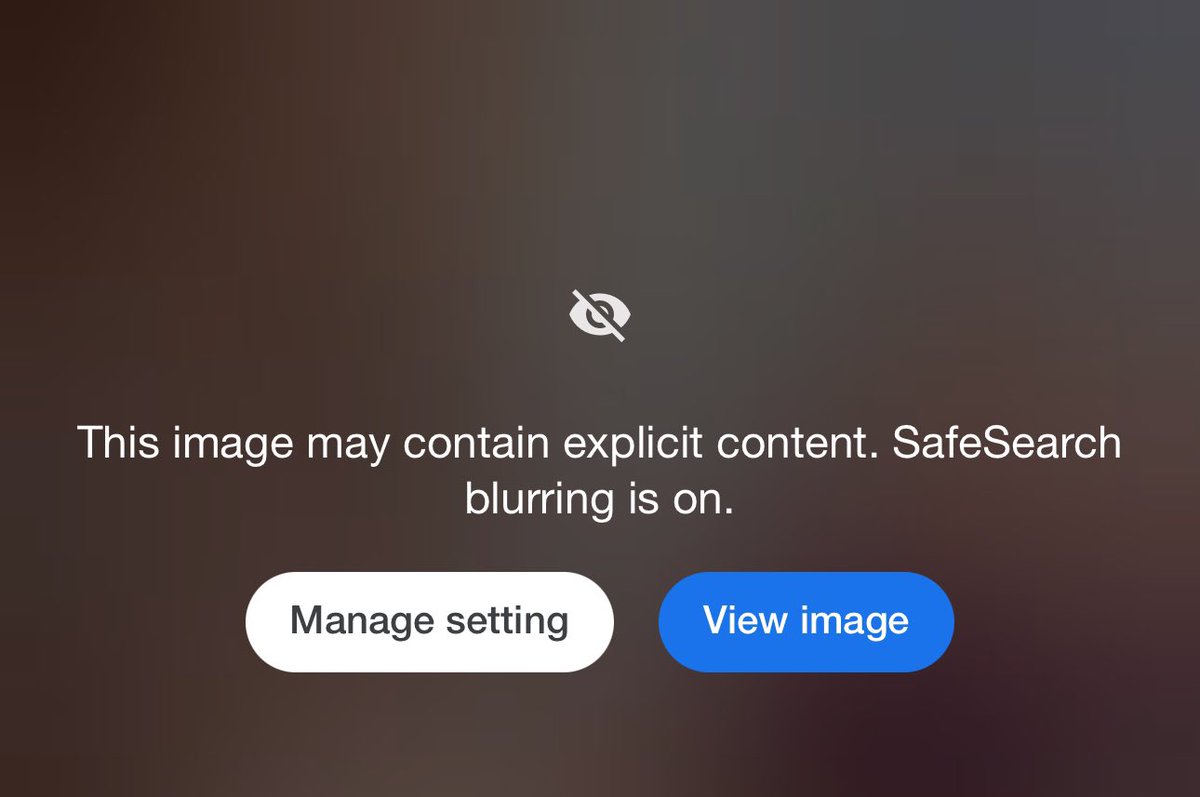The width and height of the screenshot is (1200, 797).
Task: Click the blue View image pill
Action: point(806,621)
